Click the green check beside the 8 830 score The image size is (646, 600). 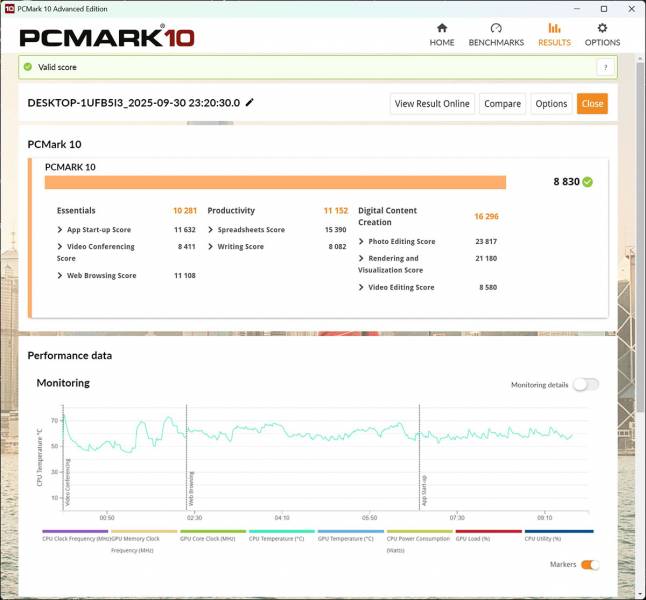pyautogui.click(x=588, y=182)
